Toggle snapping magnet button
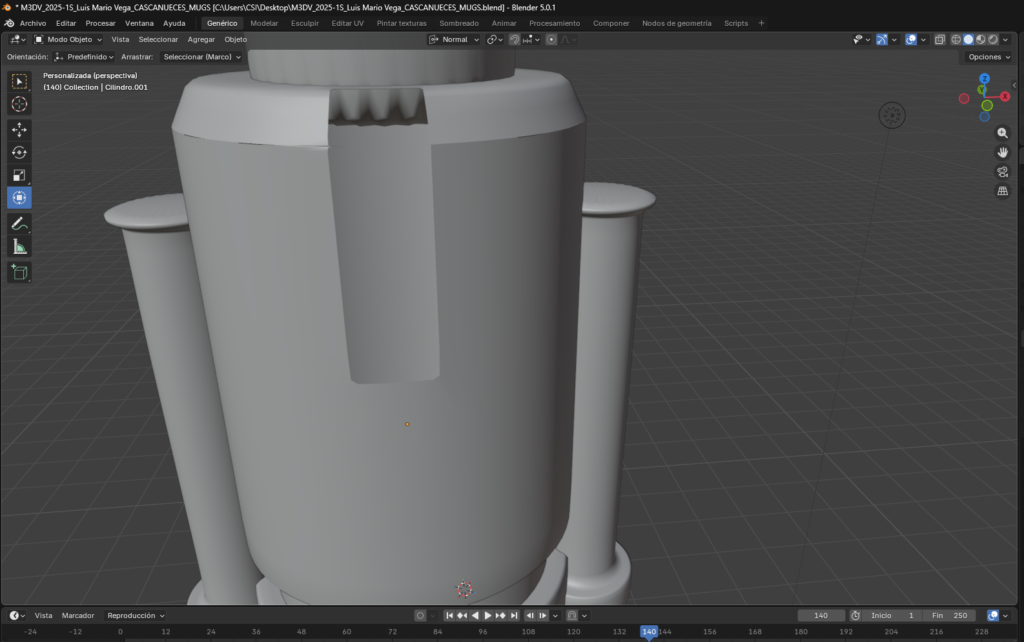 coord(514,40)
